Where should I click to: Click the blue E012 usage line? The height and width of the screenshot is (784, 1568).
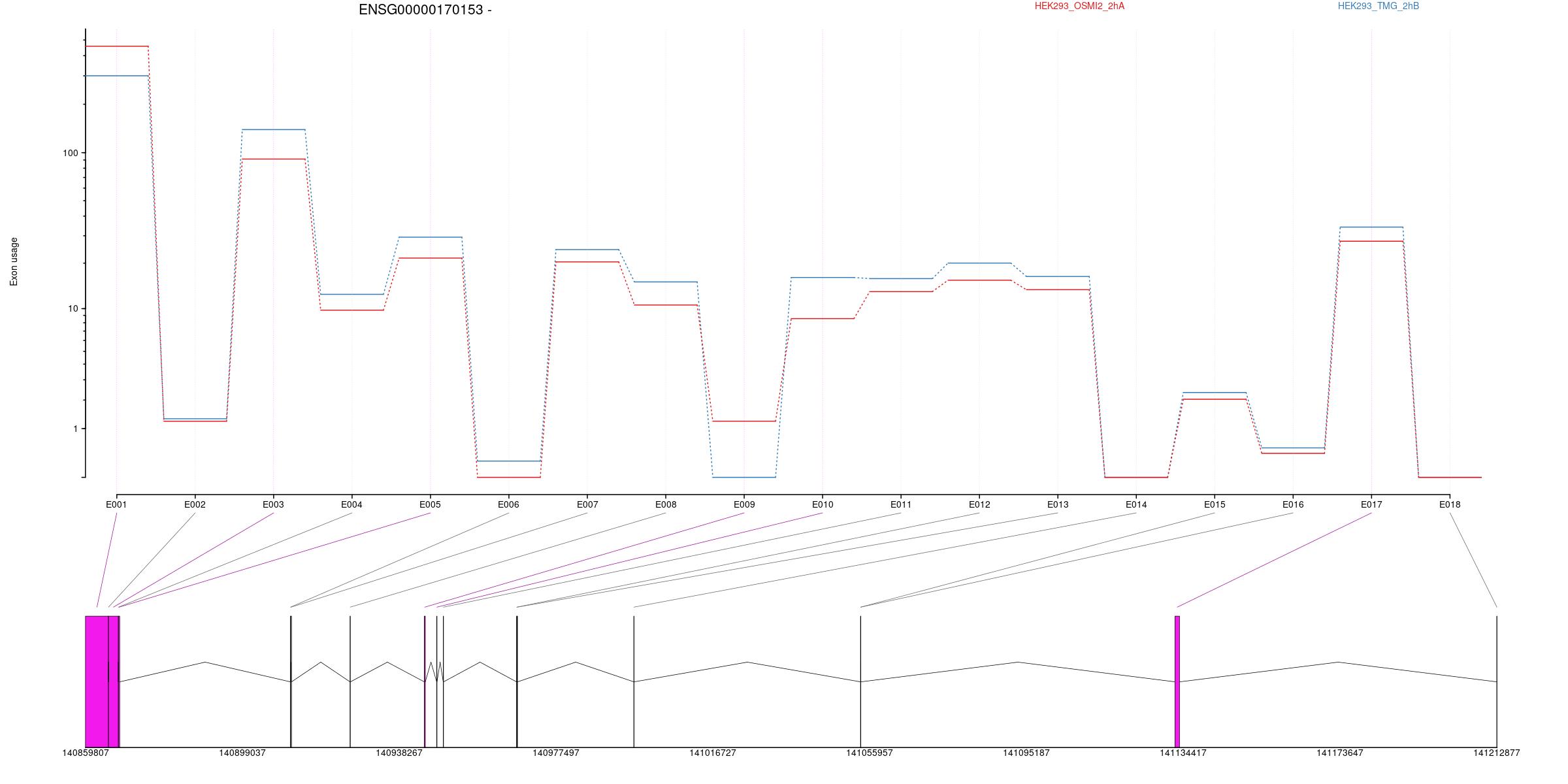pos(979,263)
